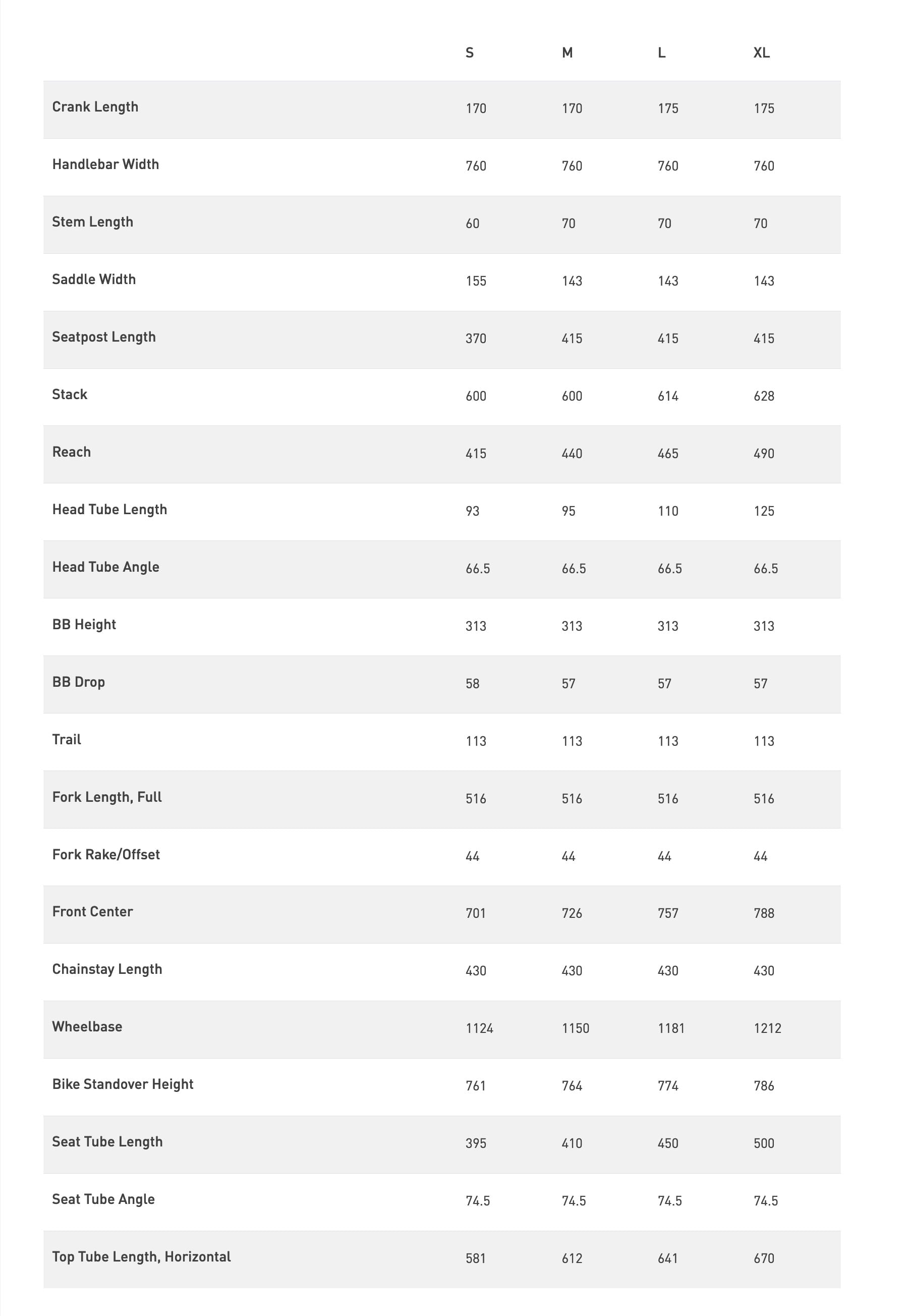Click Stack value 628 for XL
Screen dimensions: 906x1316
tap(764, 396)
